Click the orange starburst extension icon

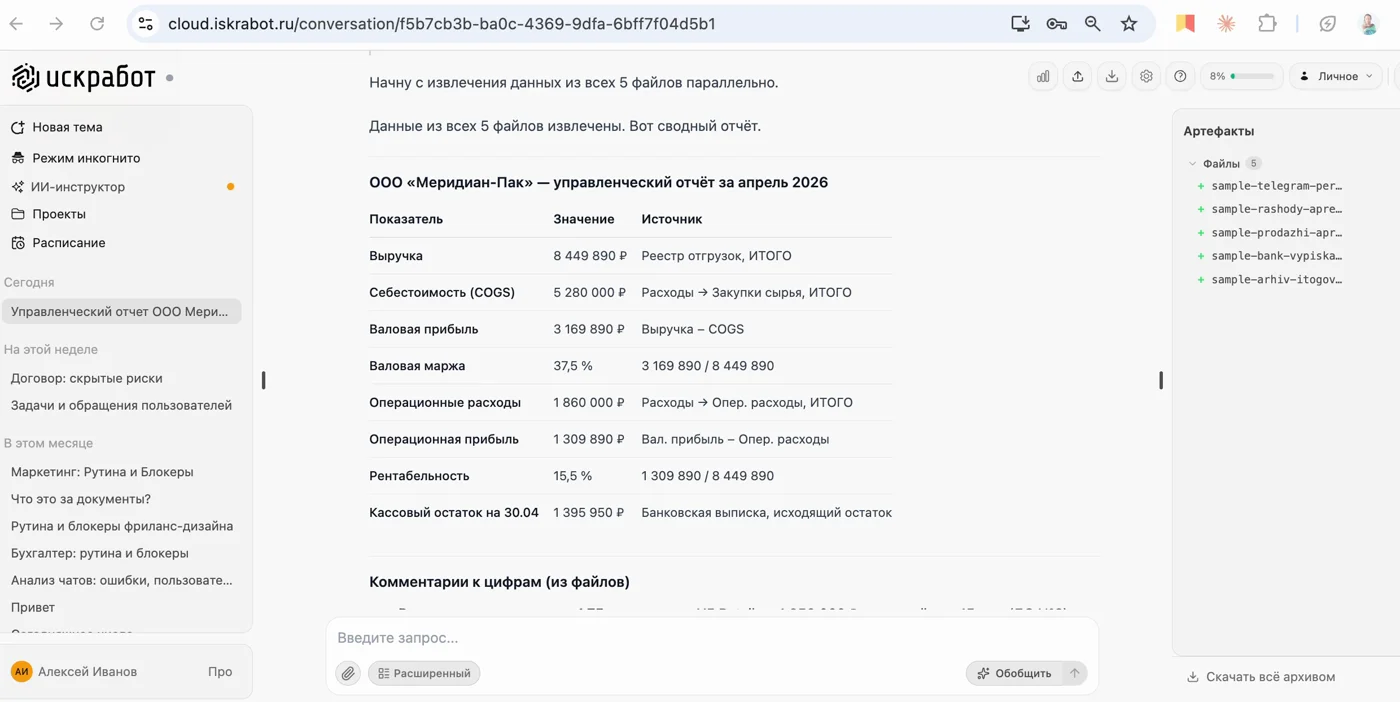tap(1226, 24)
